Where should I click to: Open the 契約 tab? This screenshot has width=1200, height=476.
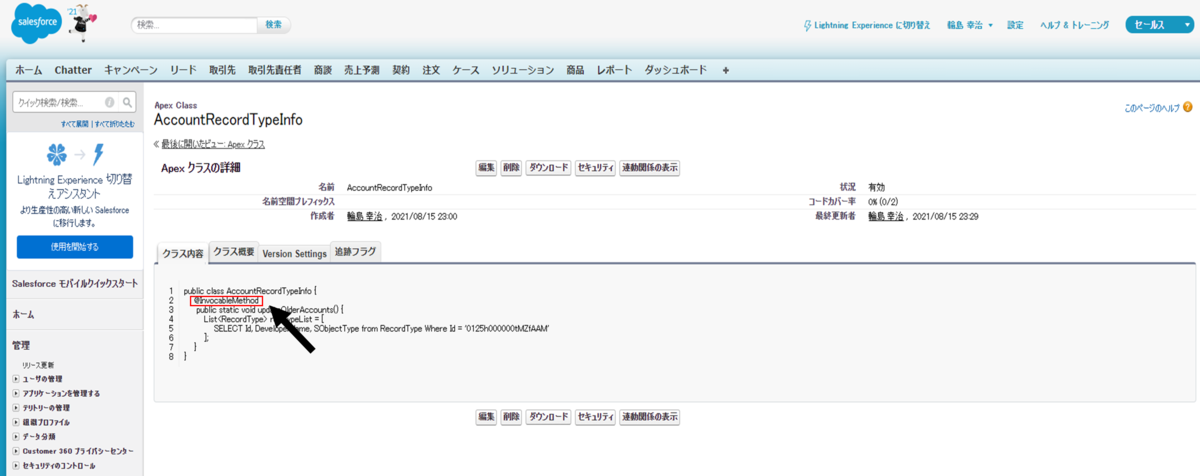(401, 70)
